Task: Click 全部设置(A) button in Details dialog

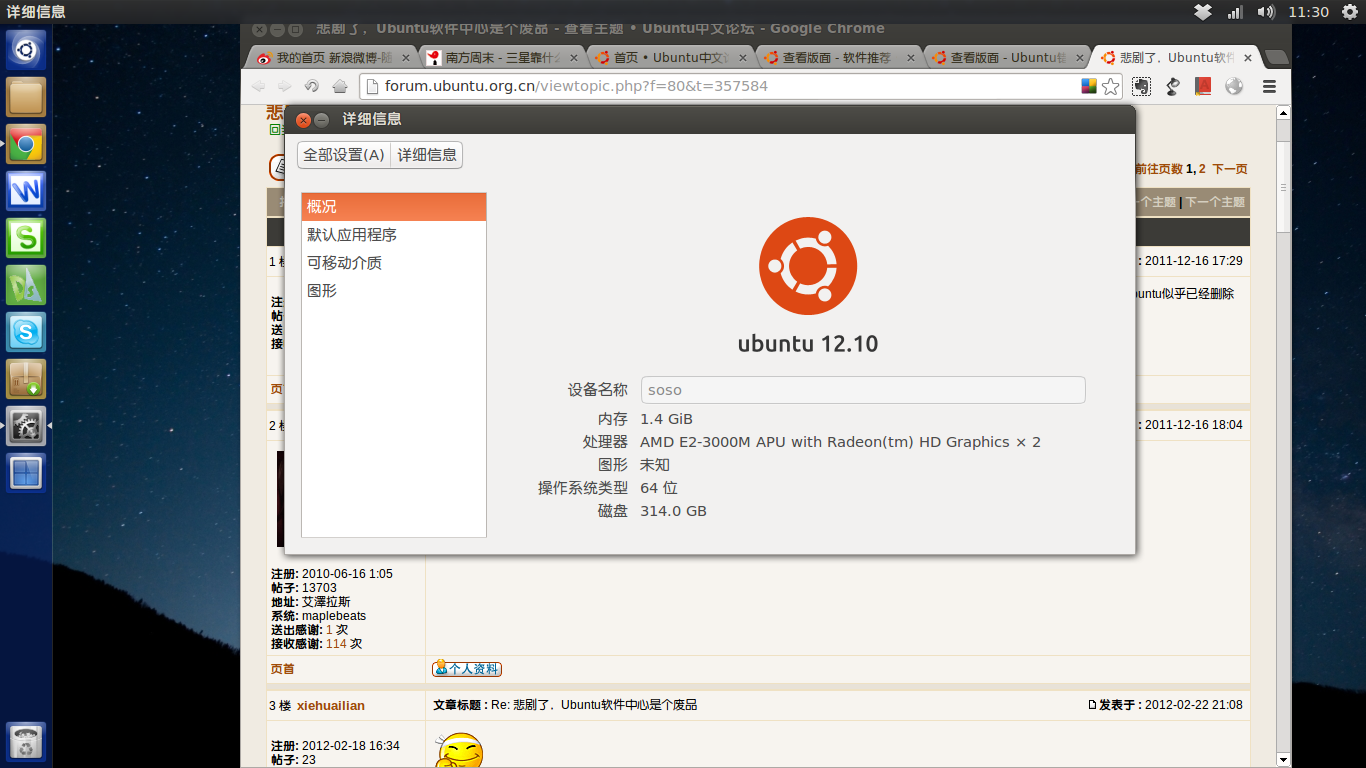Action: (x=344, y=155)
